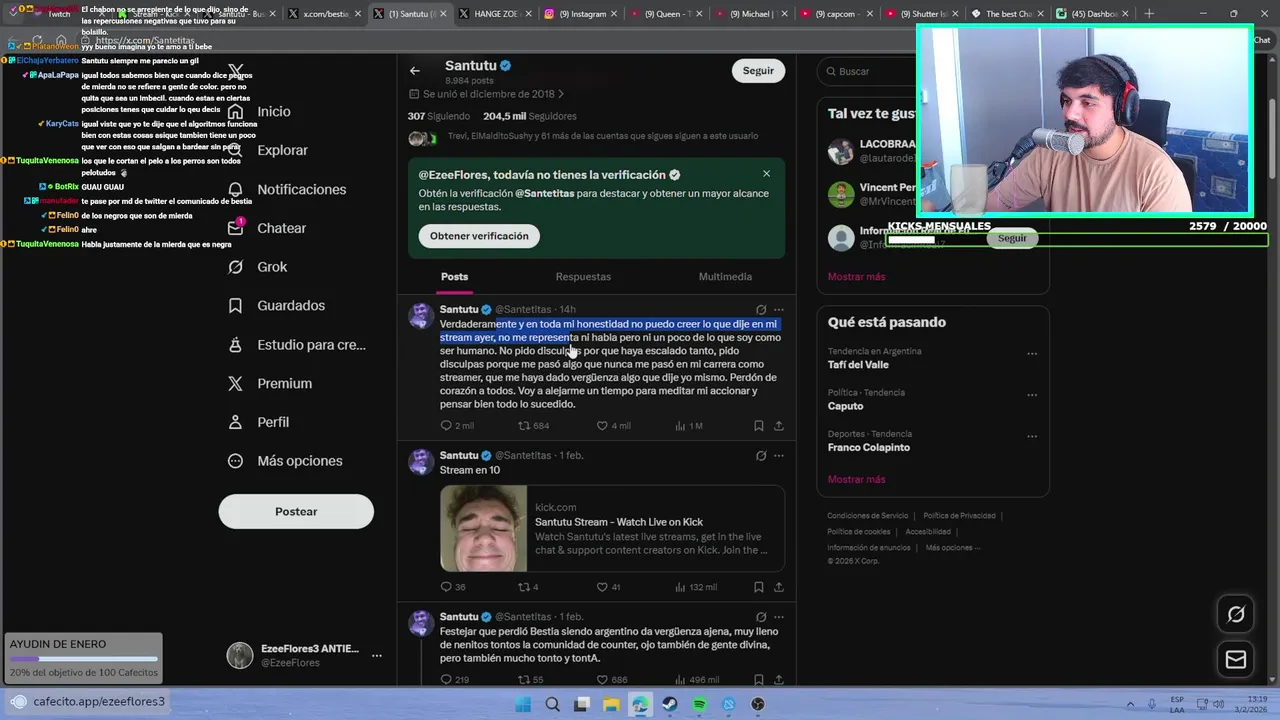The height and width of the screenshot is (720, 1280).
Task: Click the Postear button
Action: point(296,511)
